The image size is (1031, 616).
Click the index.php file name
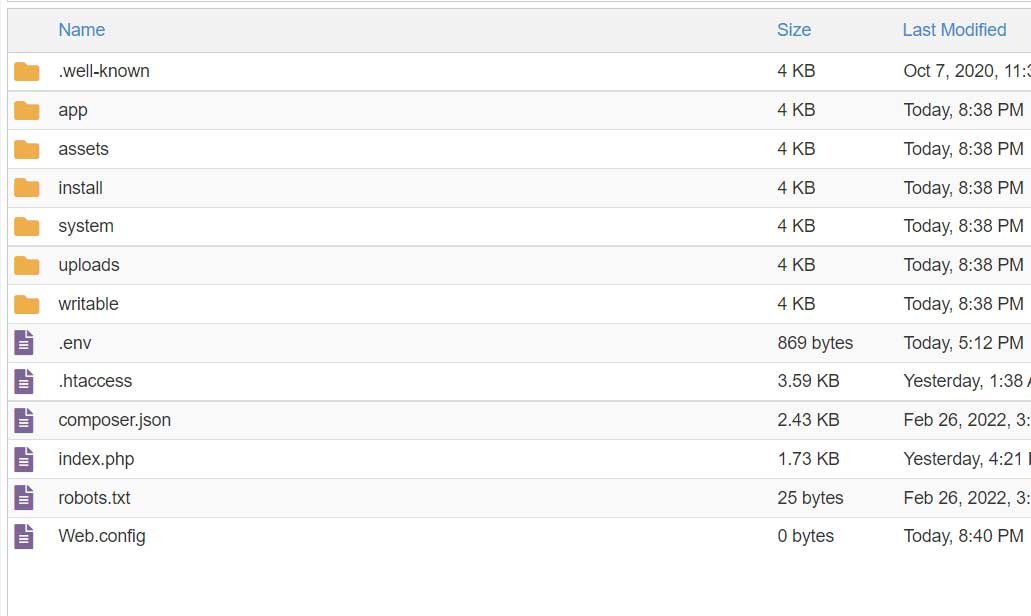point(96,459)
